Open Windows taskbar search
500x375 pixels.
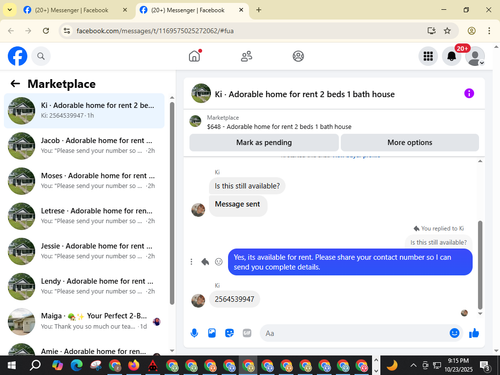point(35,366)
